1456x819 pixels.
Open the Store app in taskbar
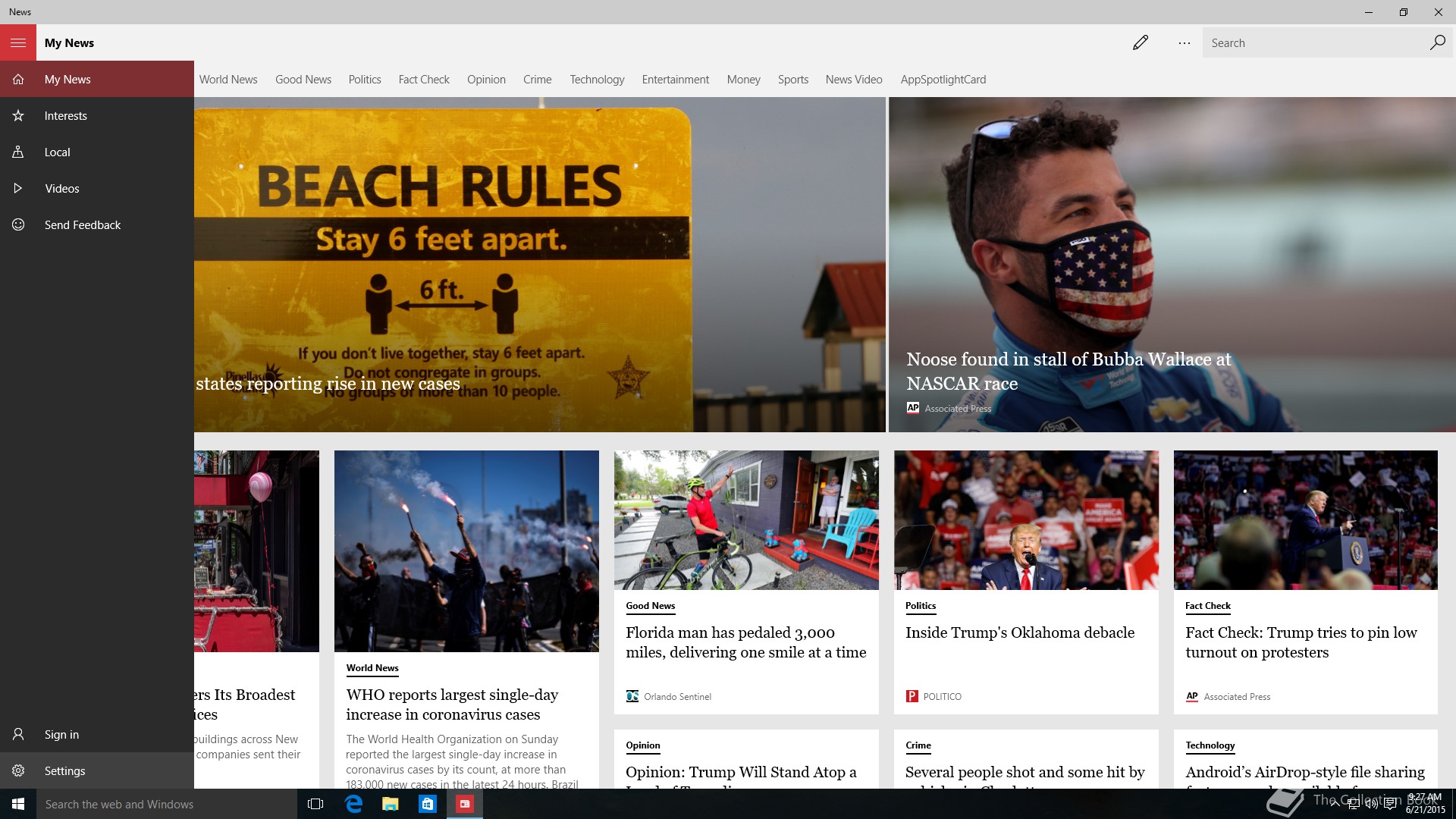(428, 804)
